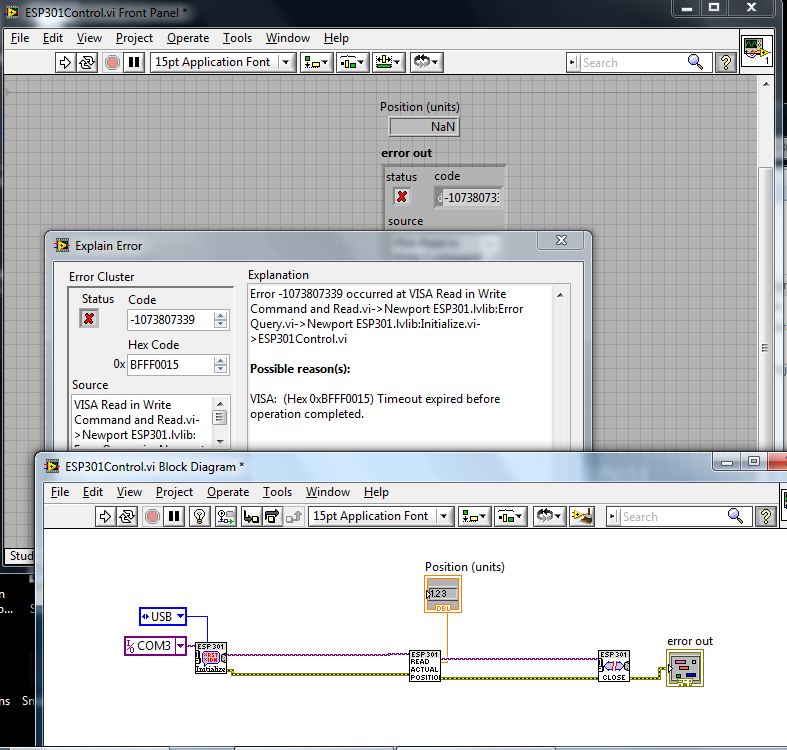Image resolution: width=787 pixels, height=750 pixels.
Task: Open File menu in Front Panel
Action: coord(20,38)
